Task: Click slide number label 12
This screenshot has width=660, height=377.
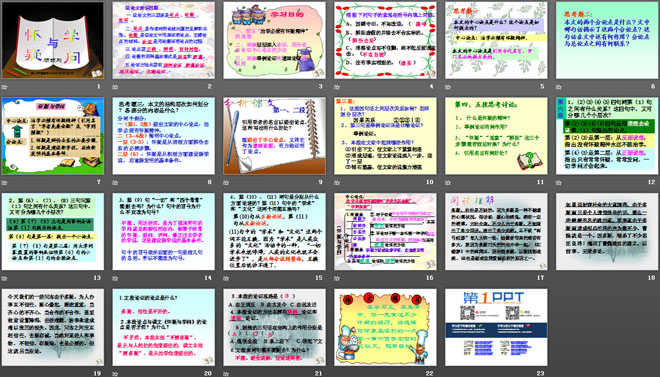Action: click(x=652, y=182)
